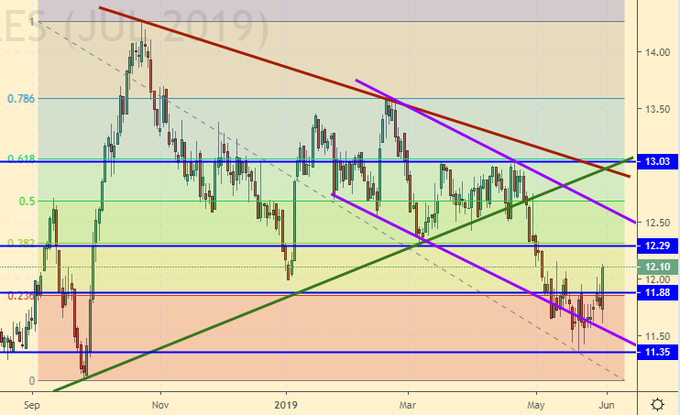Click the 13.03 blue price label

pos(657,161)
